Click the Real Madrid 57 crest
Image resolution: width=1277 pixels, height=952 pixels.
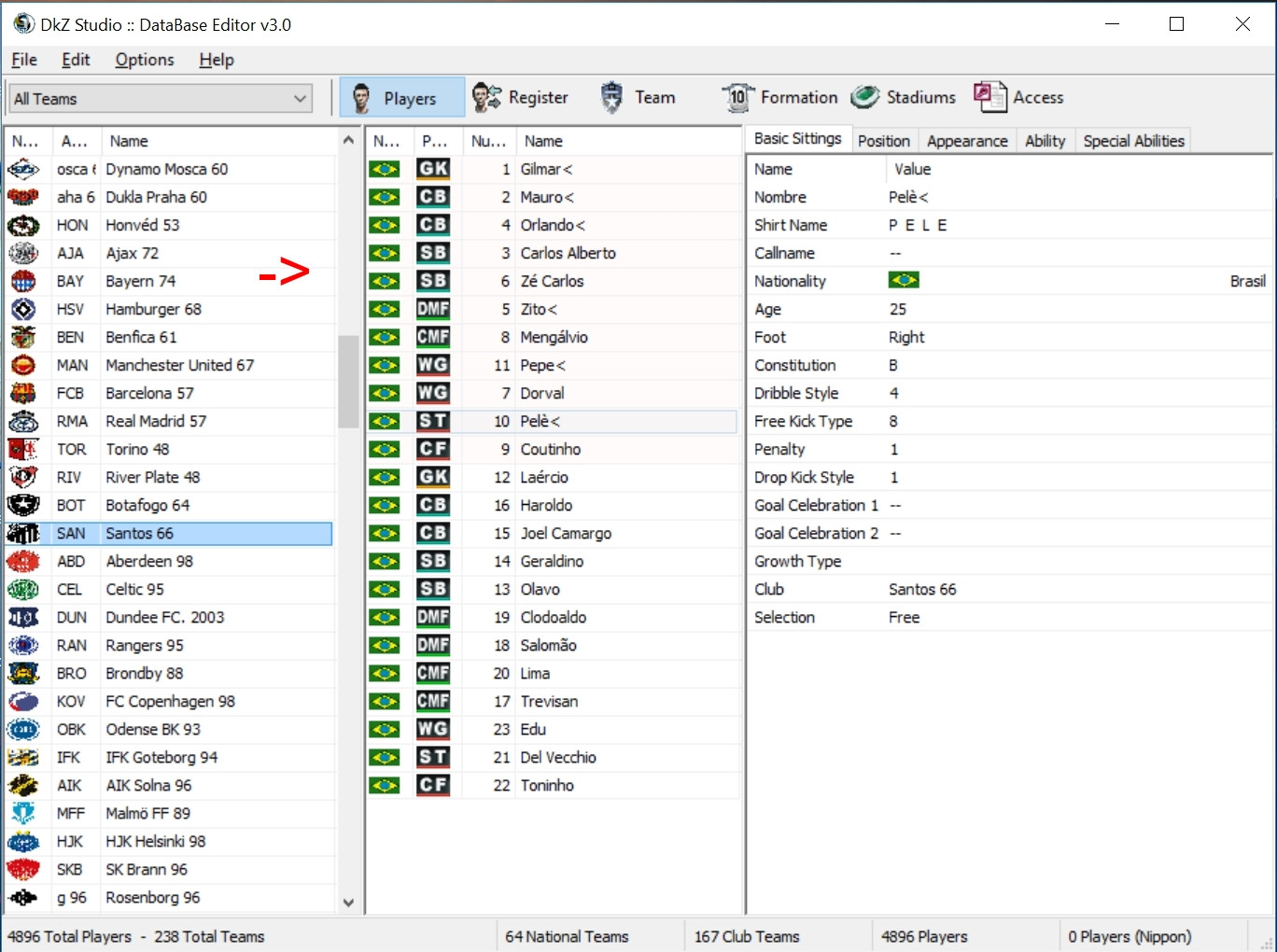point(23,421)
